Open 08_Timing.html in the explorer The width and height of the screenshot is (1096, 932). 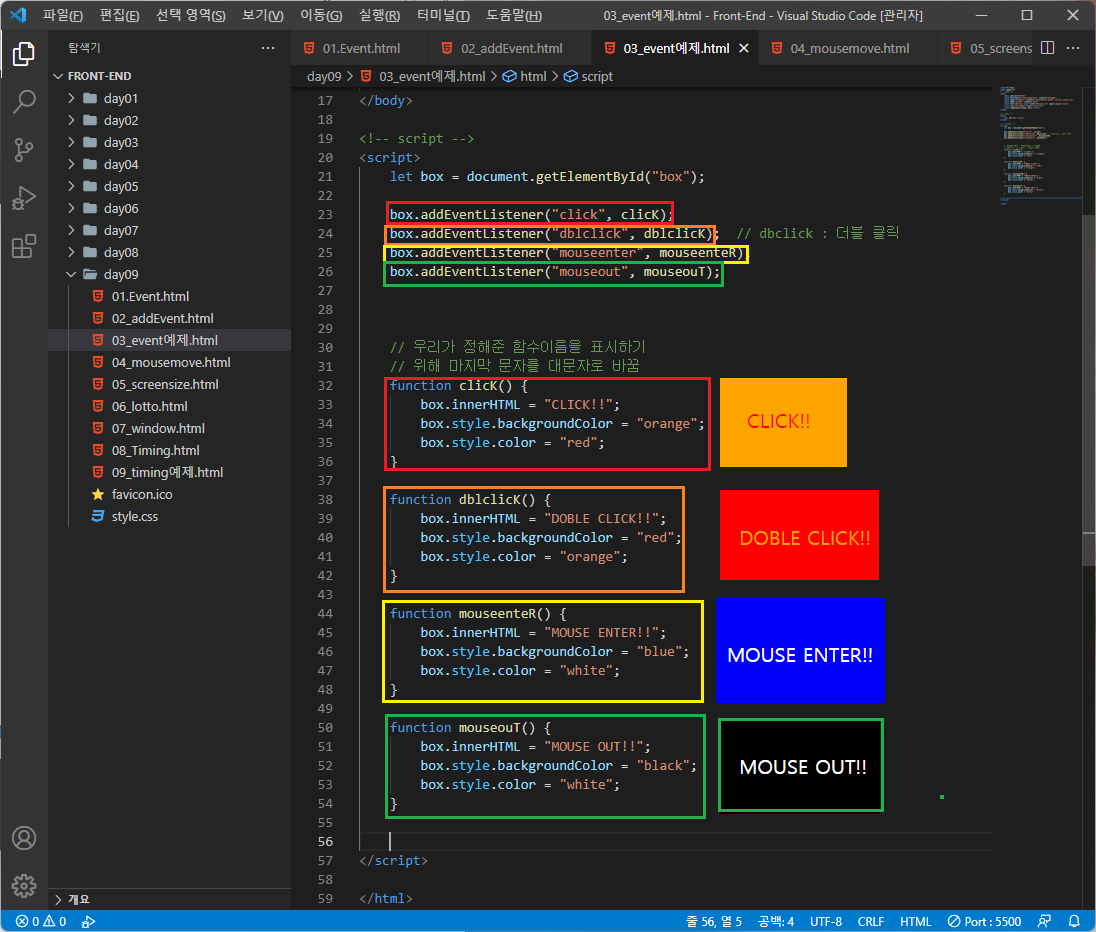point(155,450)
